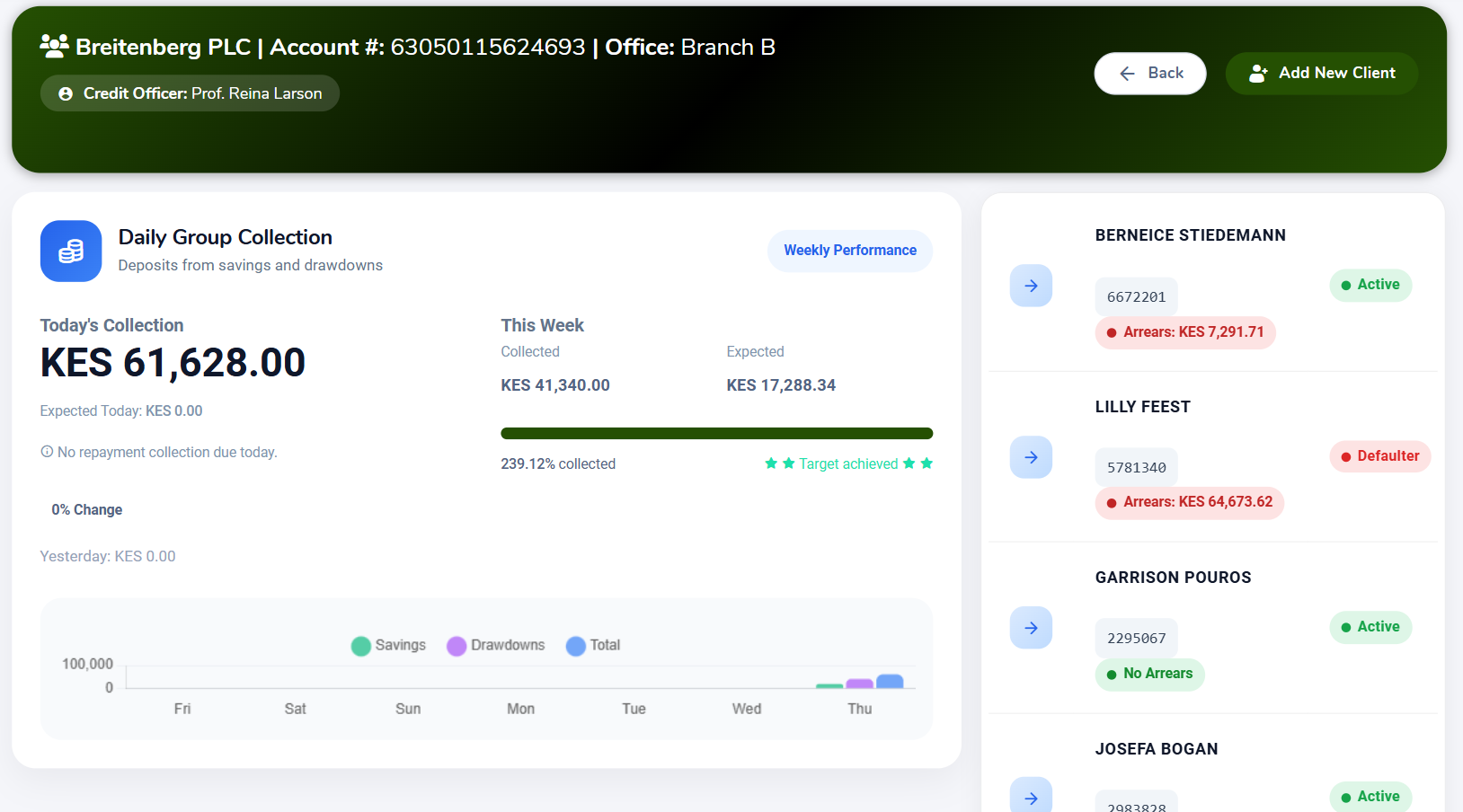
Task: Click the JOSEFA BOGAN name
Action: (x=1157, y=749)
